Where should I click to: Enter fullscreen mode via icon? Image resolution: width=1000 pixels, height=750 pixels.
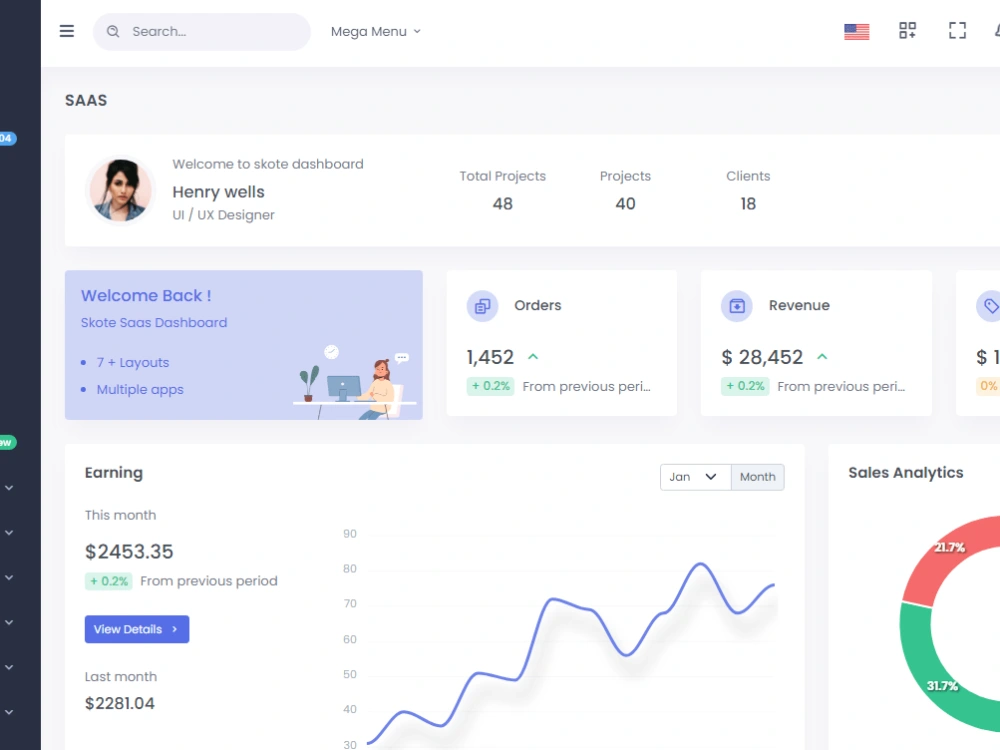[957, 31]
